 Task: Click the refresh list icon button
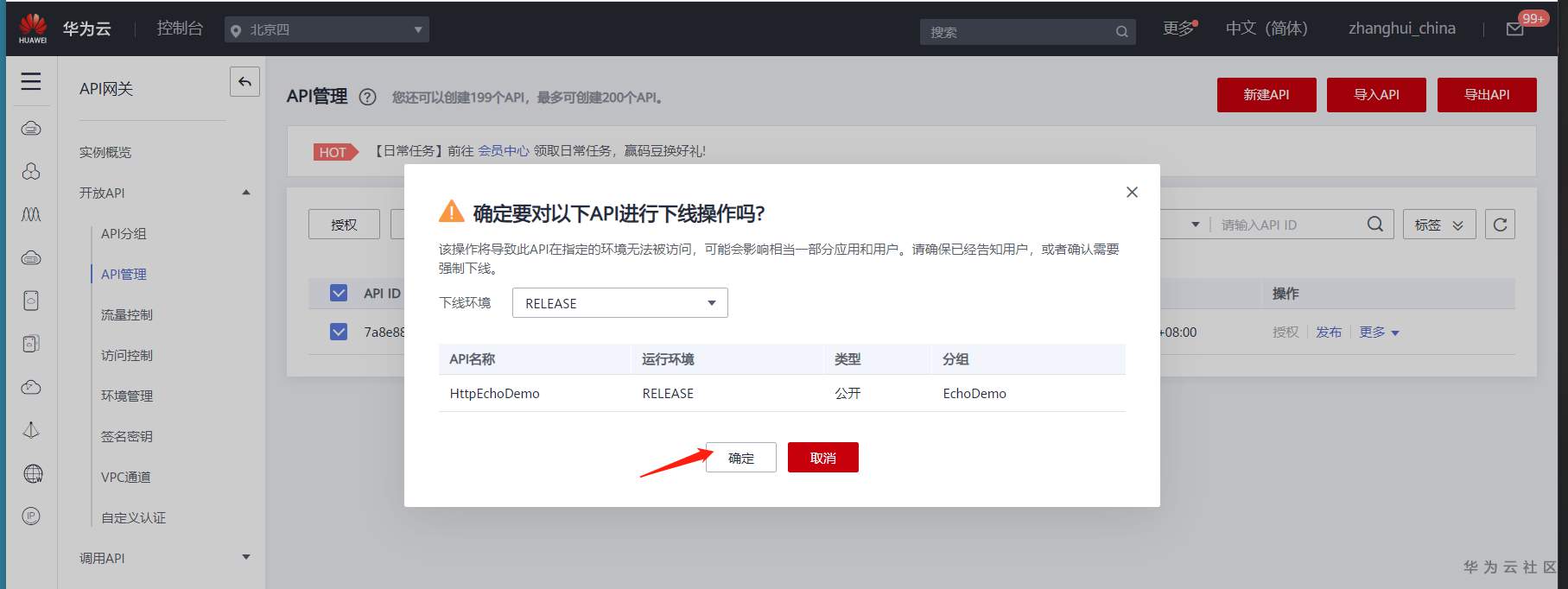point(1500,225)
